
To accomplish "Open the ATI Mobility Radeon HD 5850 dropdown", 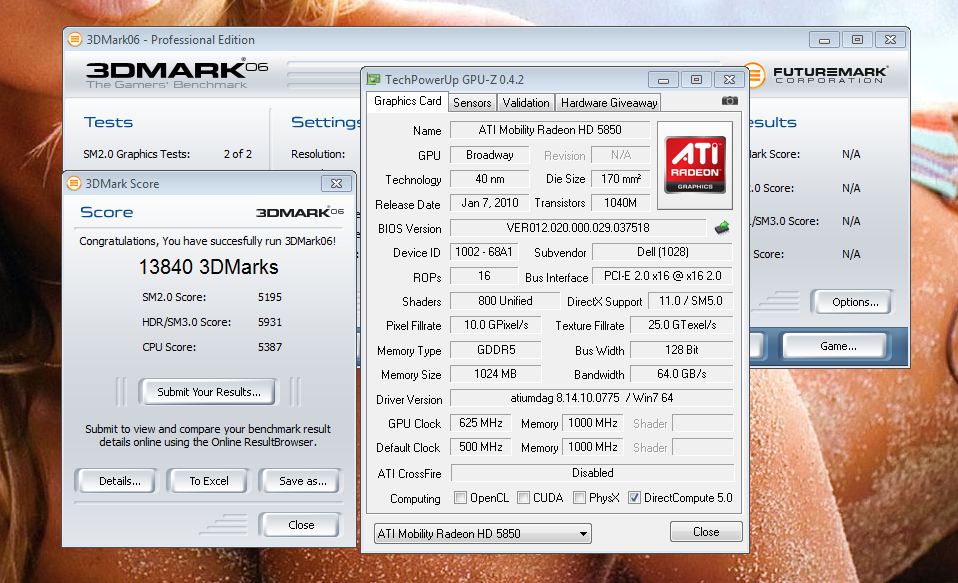I will click(483, 534).
